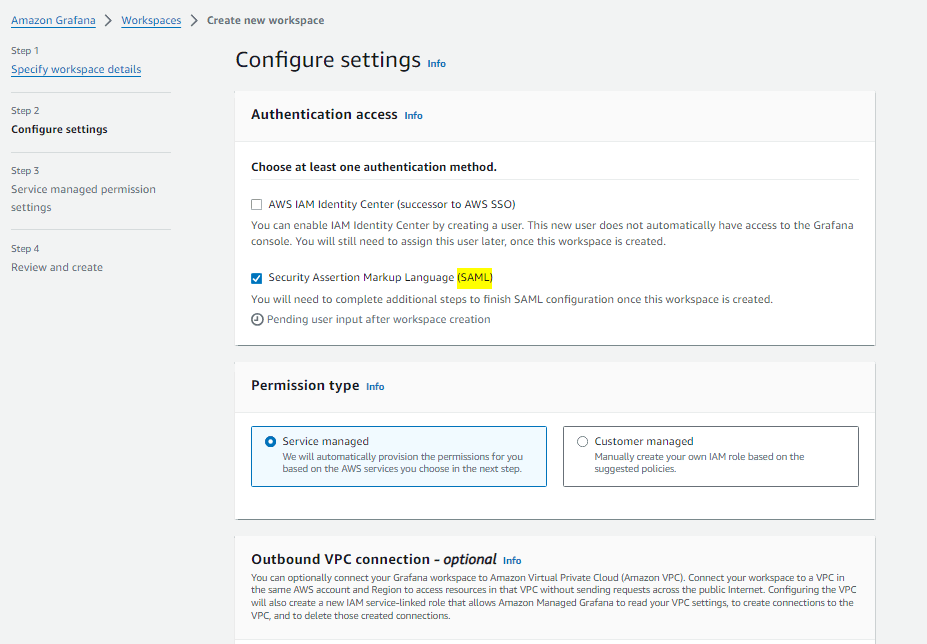927x644 pixels.
Task: Enable AWS IAM Identity Center checkbox
Action: [x=257, y=205]
